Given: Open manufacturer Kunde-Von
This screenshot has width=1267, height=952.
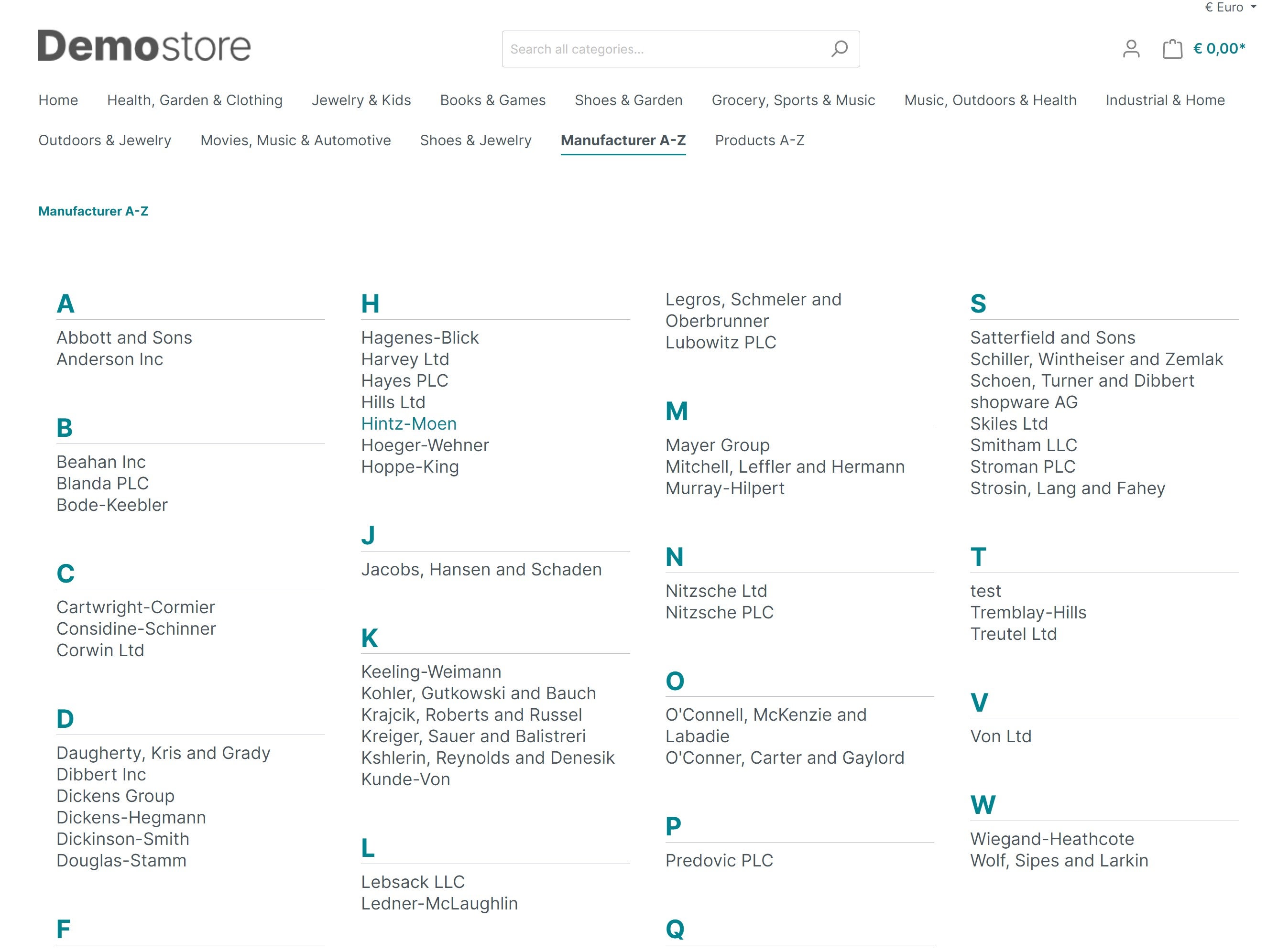Looking at the screenshot, I should coord(405,779).
